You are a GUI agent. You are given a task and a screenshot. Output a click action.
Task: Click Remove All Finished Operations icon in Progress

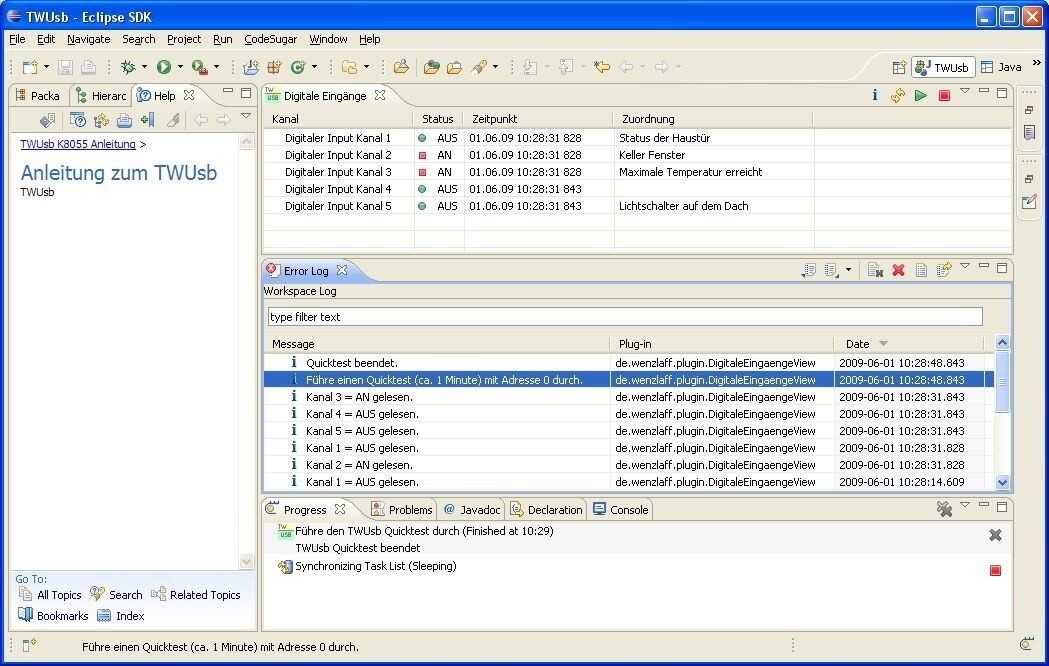pyautogui.click(x=944, y=510)
